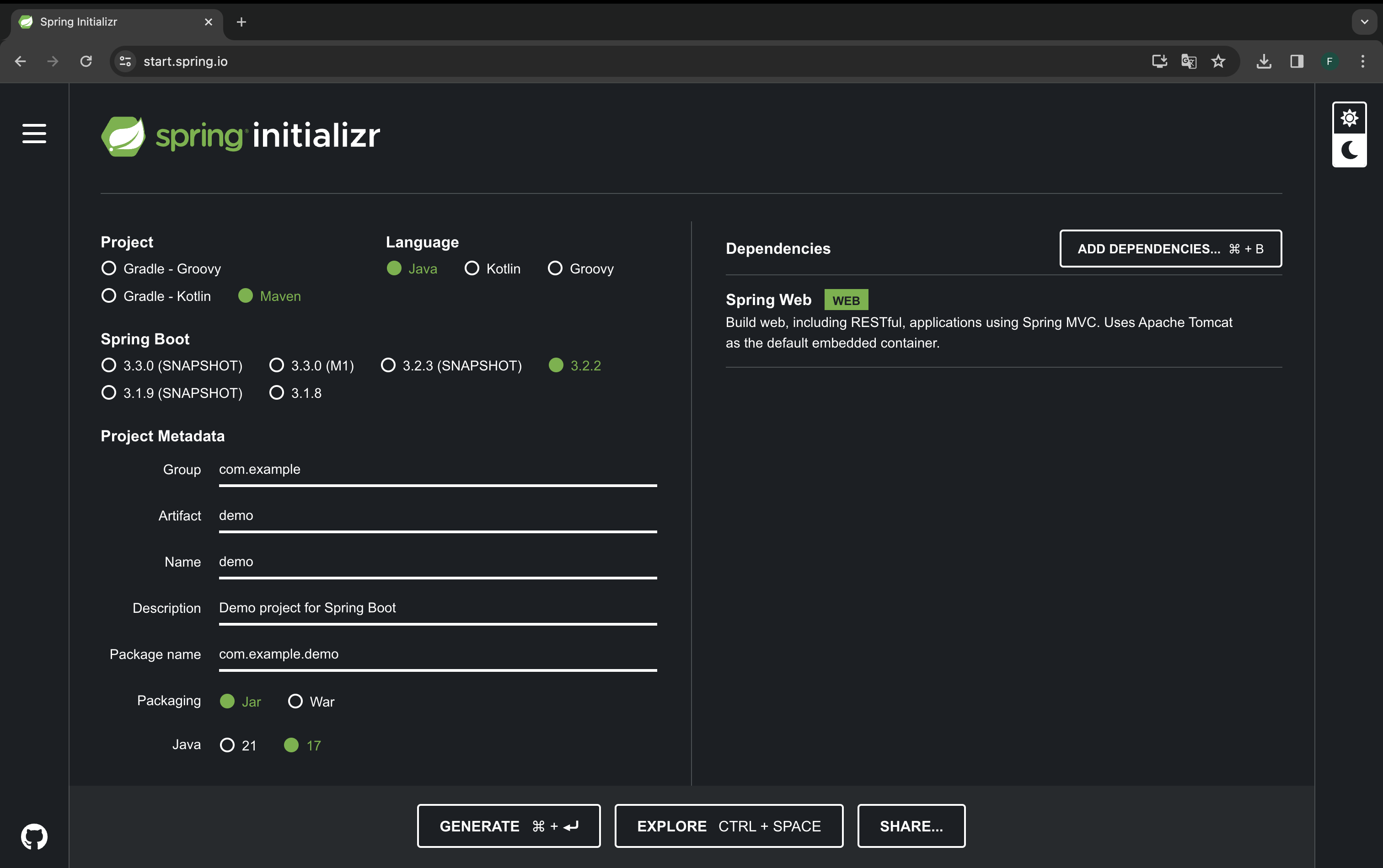Click the GENERATE button

[x=509, y=826]
